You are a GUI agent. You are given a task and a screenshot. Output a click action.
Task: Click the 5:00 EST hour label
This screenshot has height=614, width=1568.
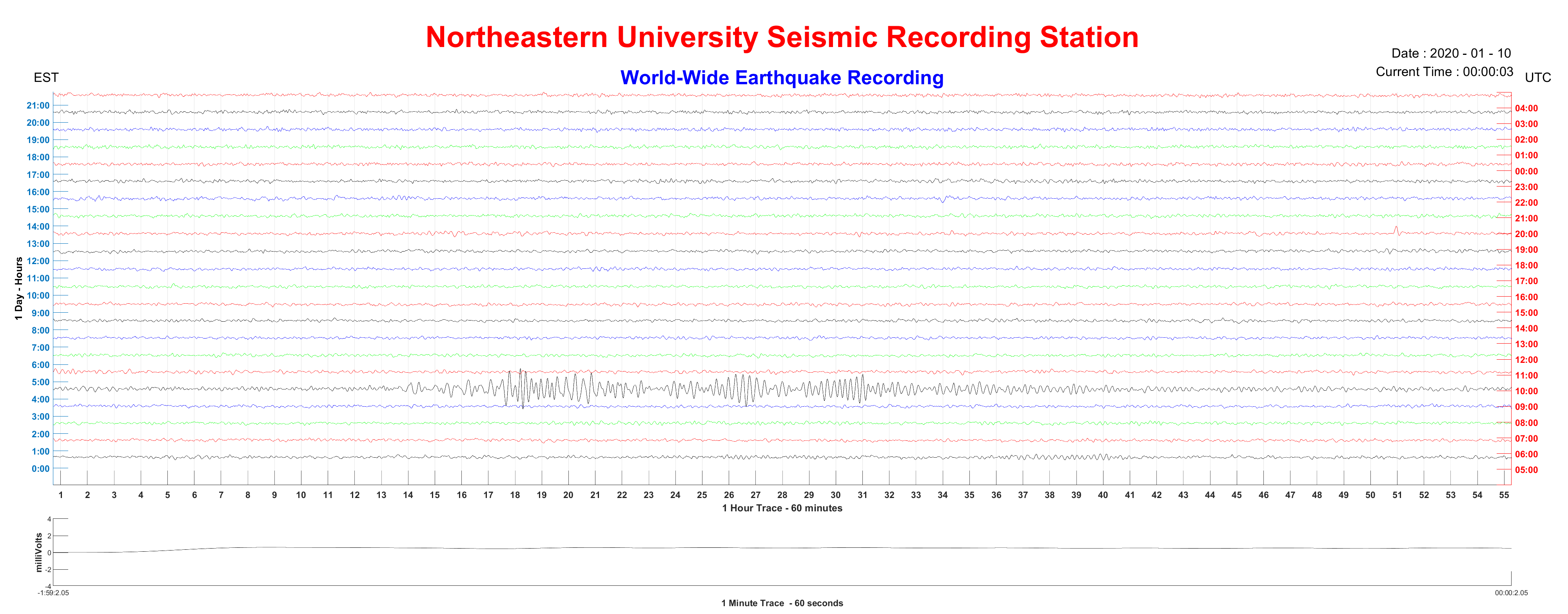[x=41, y=382]
